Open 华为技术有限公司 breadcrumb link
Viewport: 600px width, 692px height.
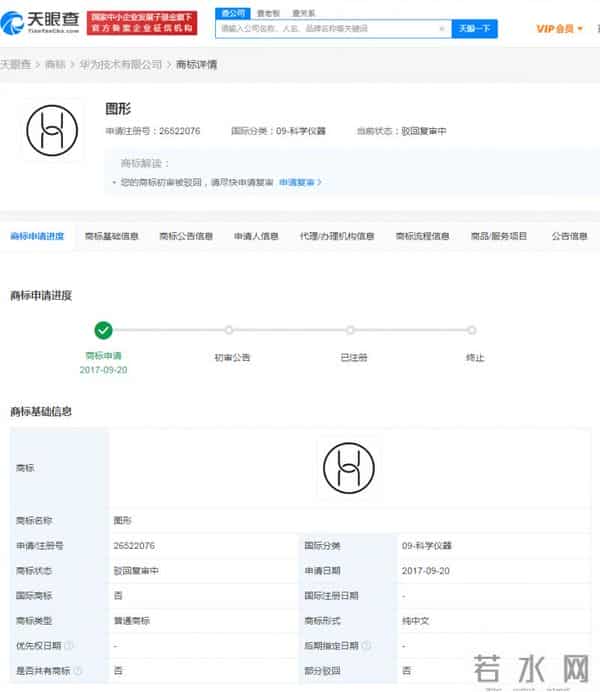(x=121, y=64)
